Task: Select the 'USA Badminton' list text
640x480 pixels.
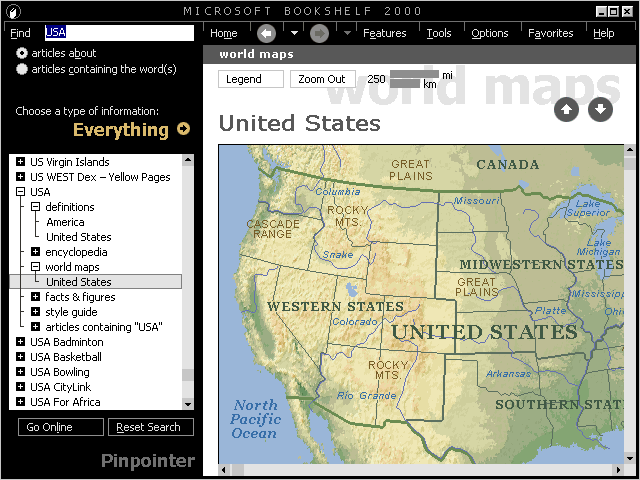Action: coord(67,342)
